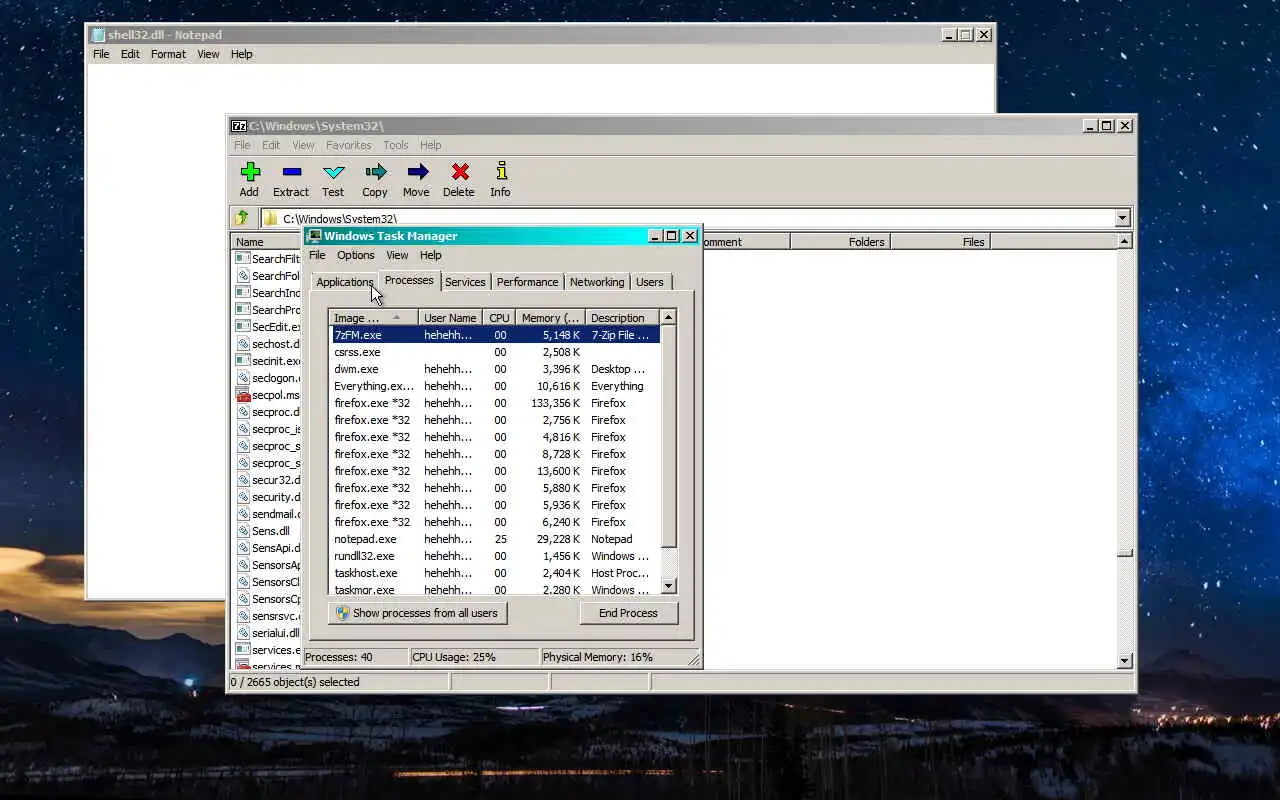Sort processes by Image Name column
The height and width of the screenshot is (800, 1280).
pyautogui.click(x=373, y=318)
